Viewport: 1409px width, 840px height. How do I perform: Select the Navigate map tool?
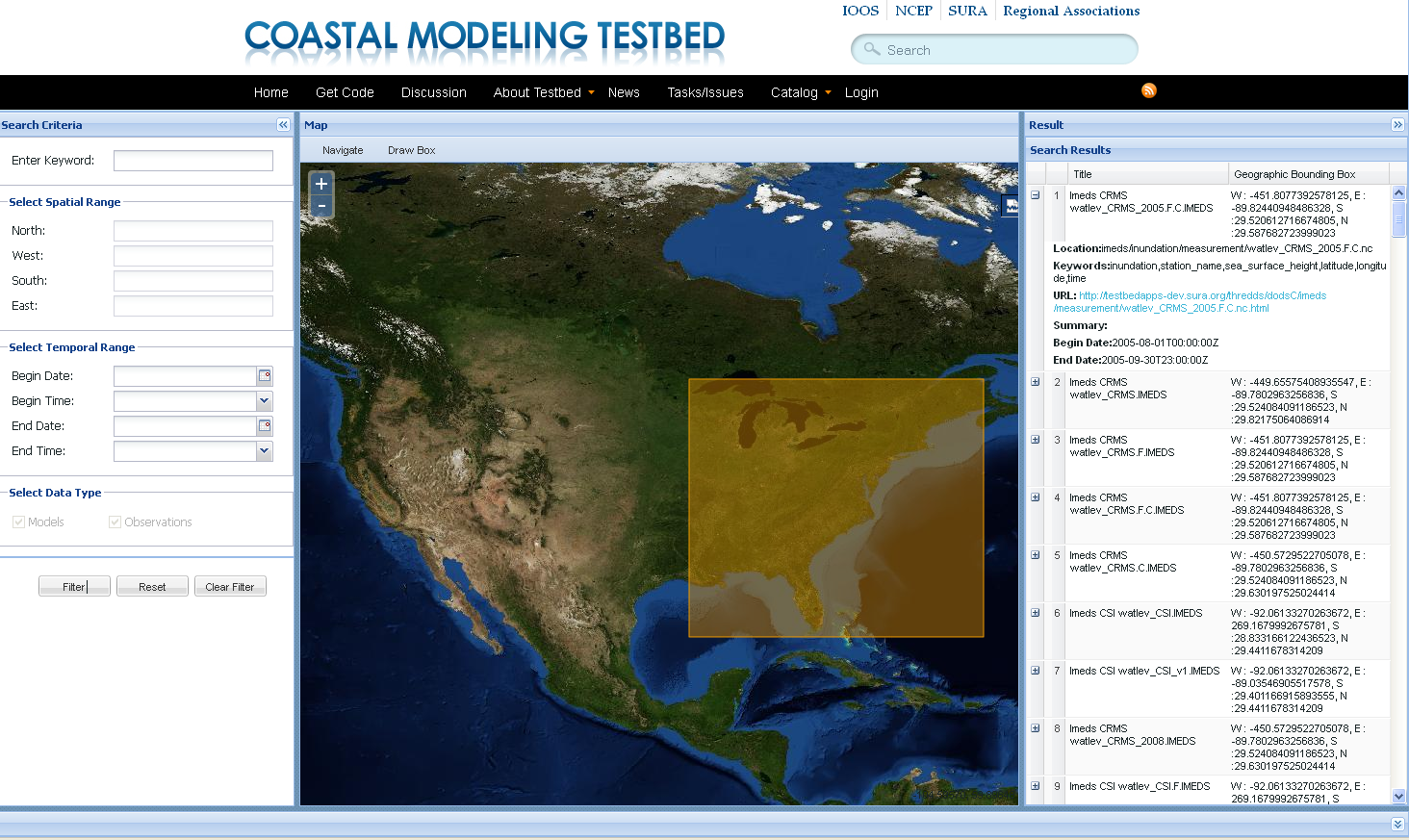click(x=343, y=150)
